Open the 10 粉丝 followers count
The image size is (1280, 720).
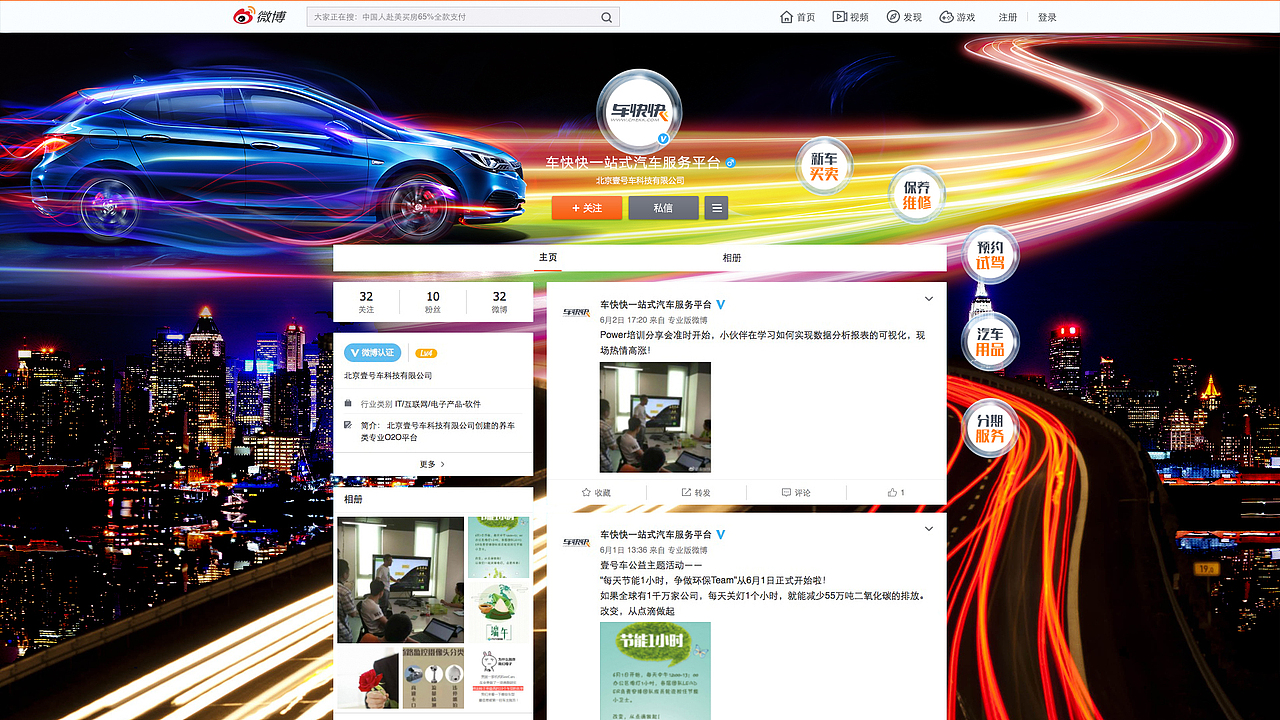coord(433,303)
